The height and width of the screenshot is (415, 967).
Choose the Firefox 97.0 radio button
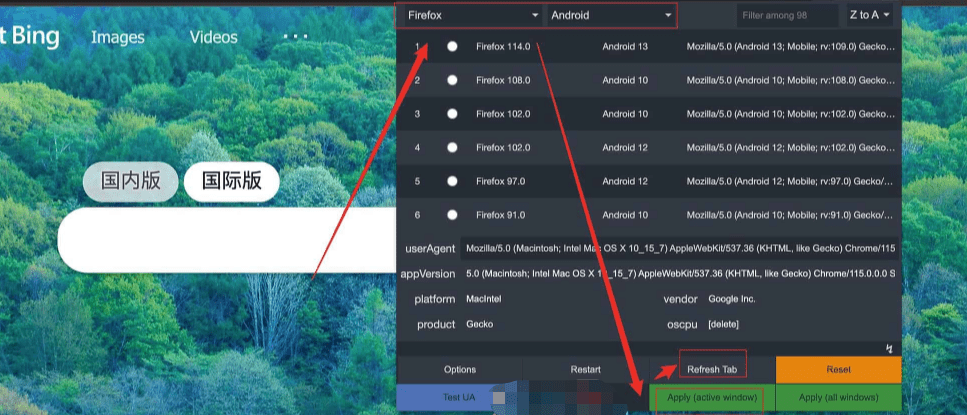coord(452,181)
